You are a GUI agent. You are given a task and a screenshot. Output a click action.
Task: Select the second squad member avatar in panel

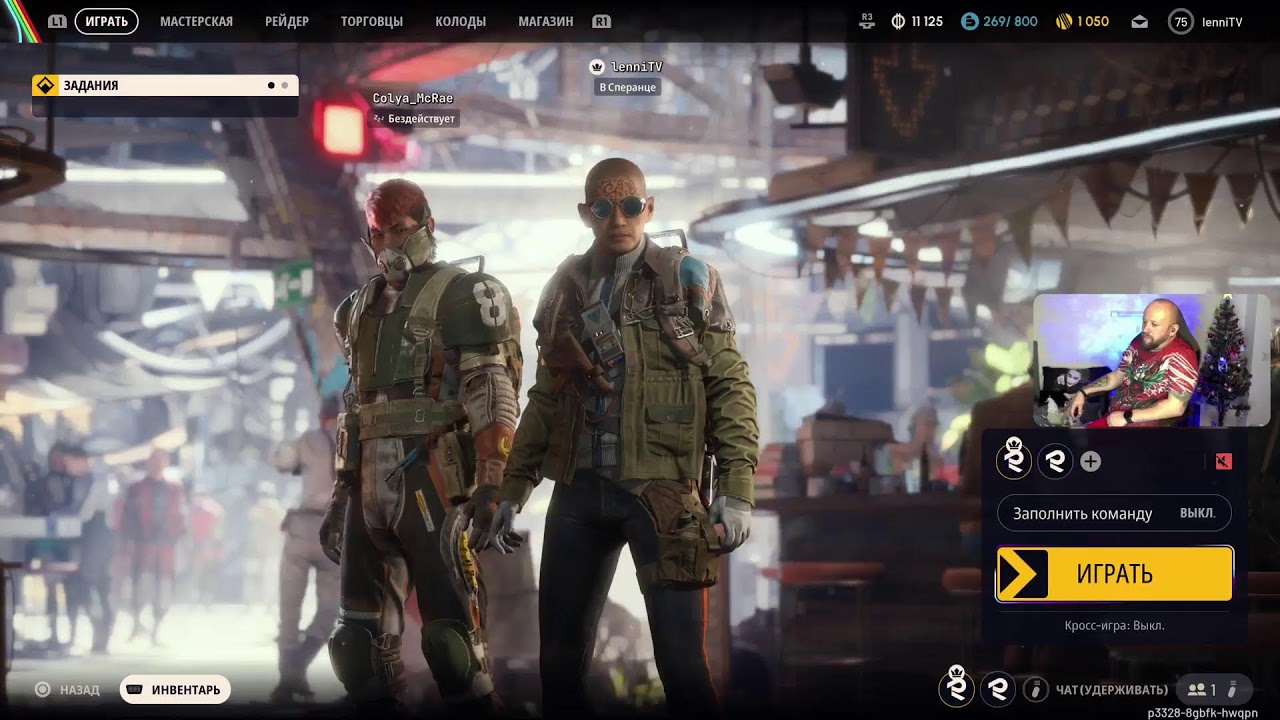[1055, 461]
